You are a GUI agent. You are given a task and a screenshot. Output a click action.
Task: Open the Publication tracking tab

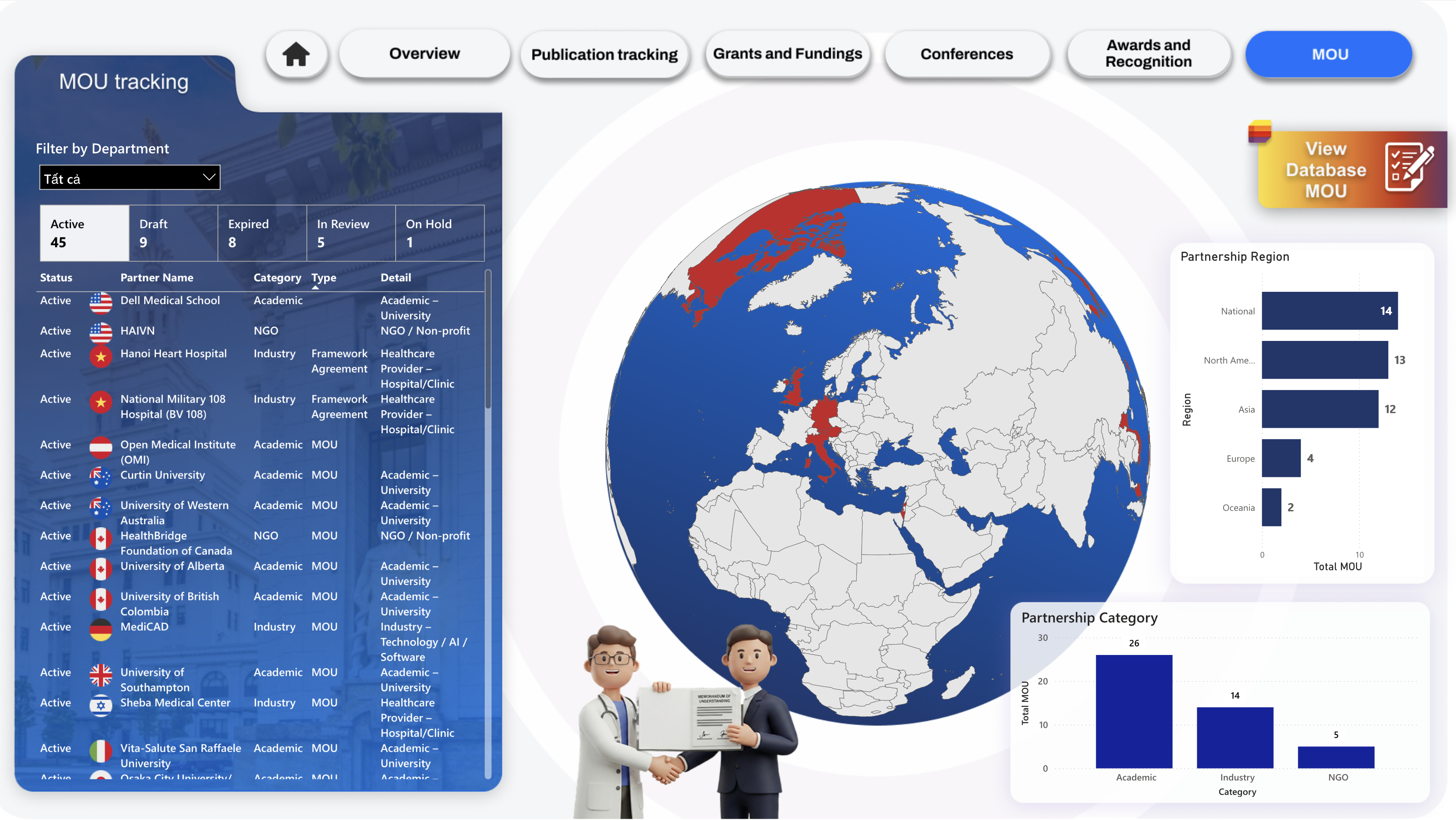(x=604, y=54)
